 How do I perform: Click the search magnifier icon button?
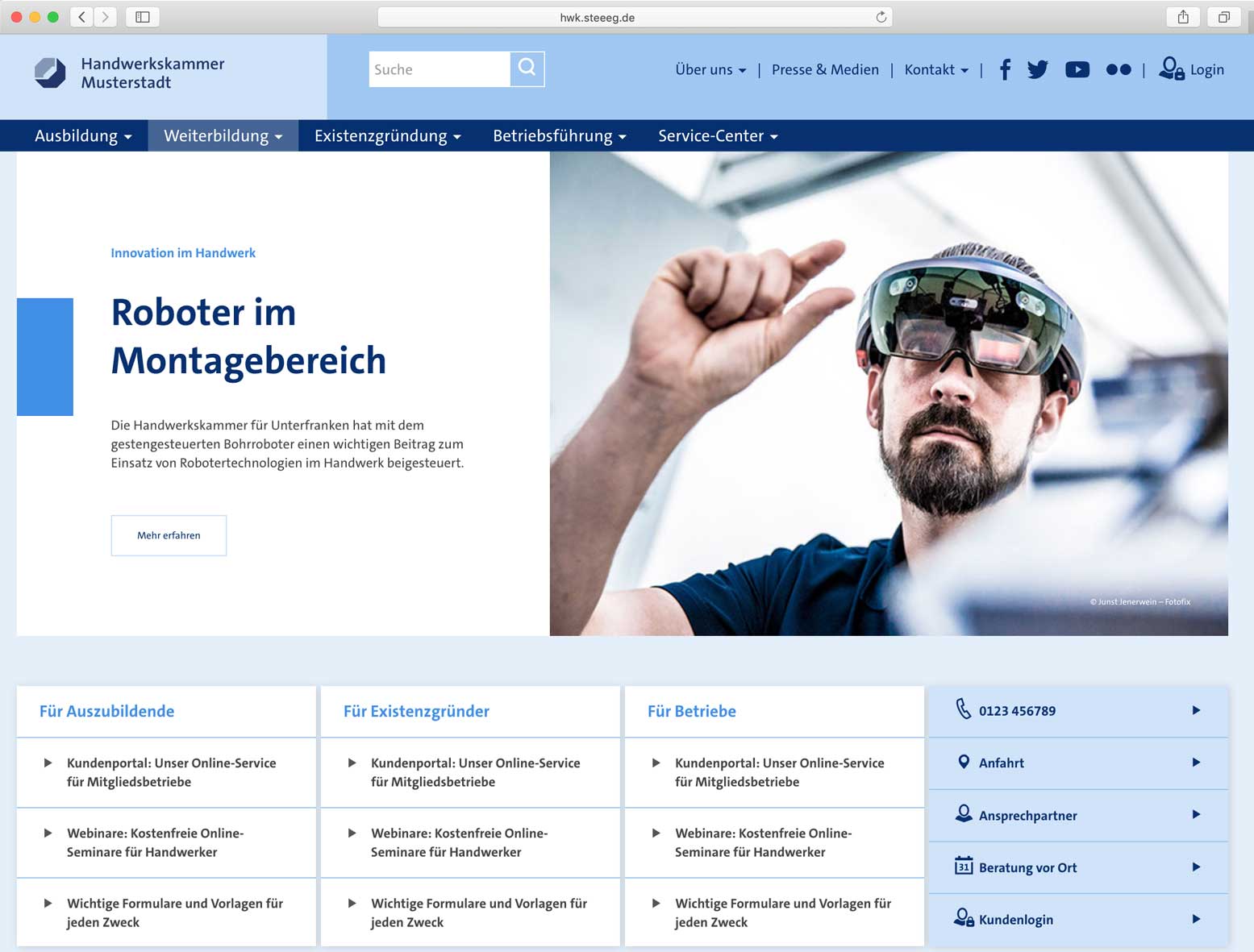click(x=527, y=69)
